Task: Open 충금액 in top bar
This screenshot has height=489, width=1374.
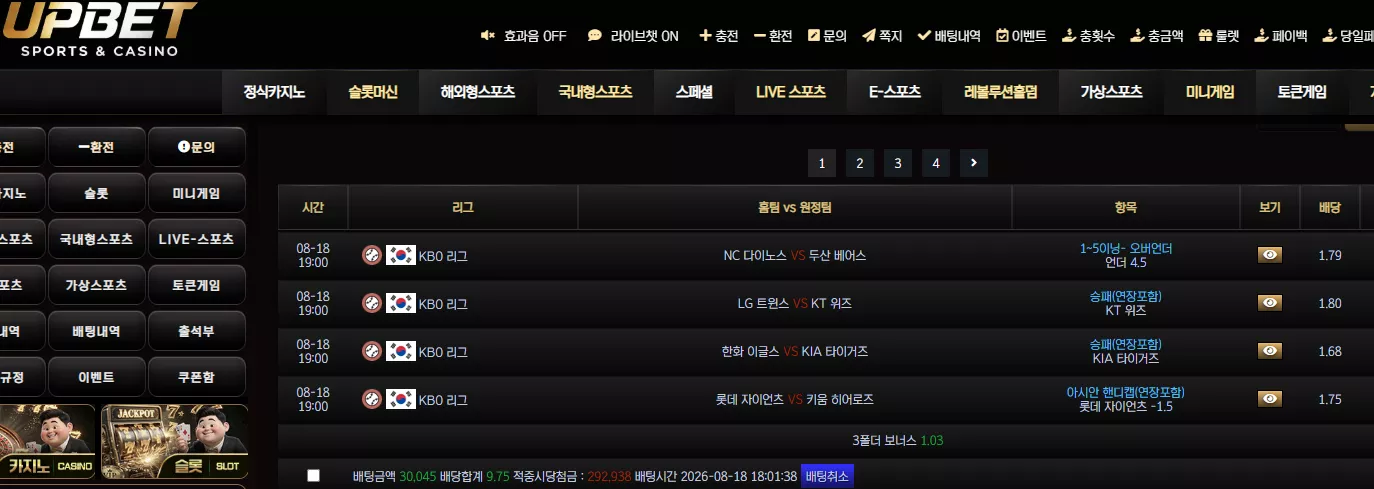Action: (1156, 35)
